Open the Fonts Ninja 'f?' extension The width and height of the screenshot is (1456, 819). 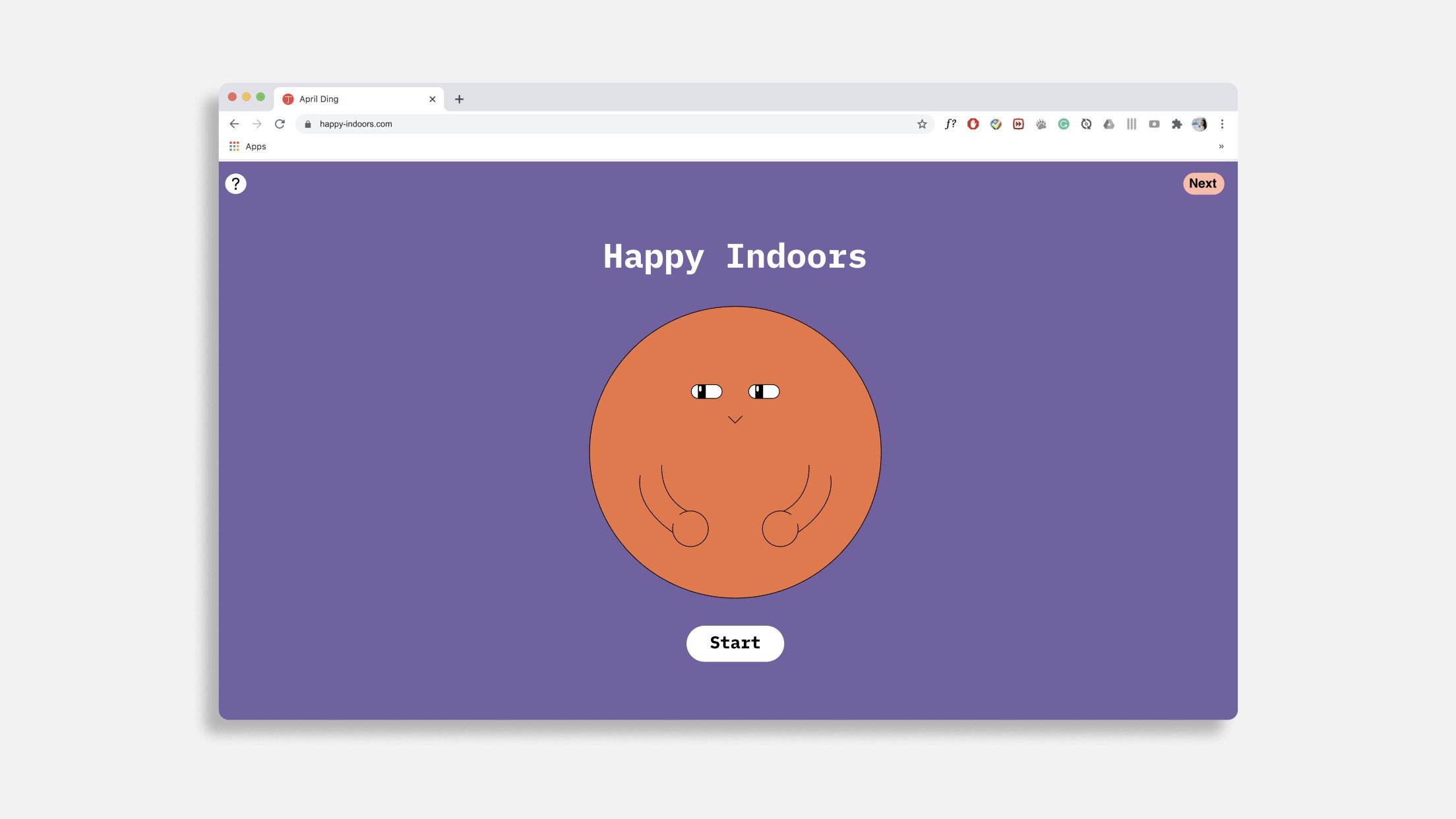click(950, 124)
